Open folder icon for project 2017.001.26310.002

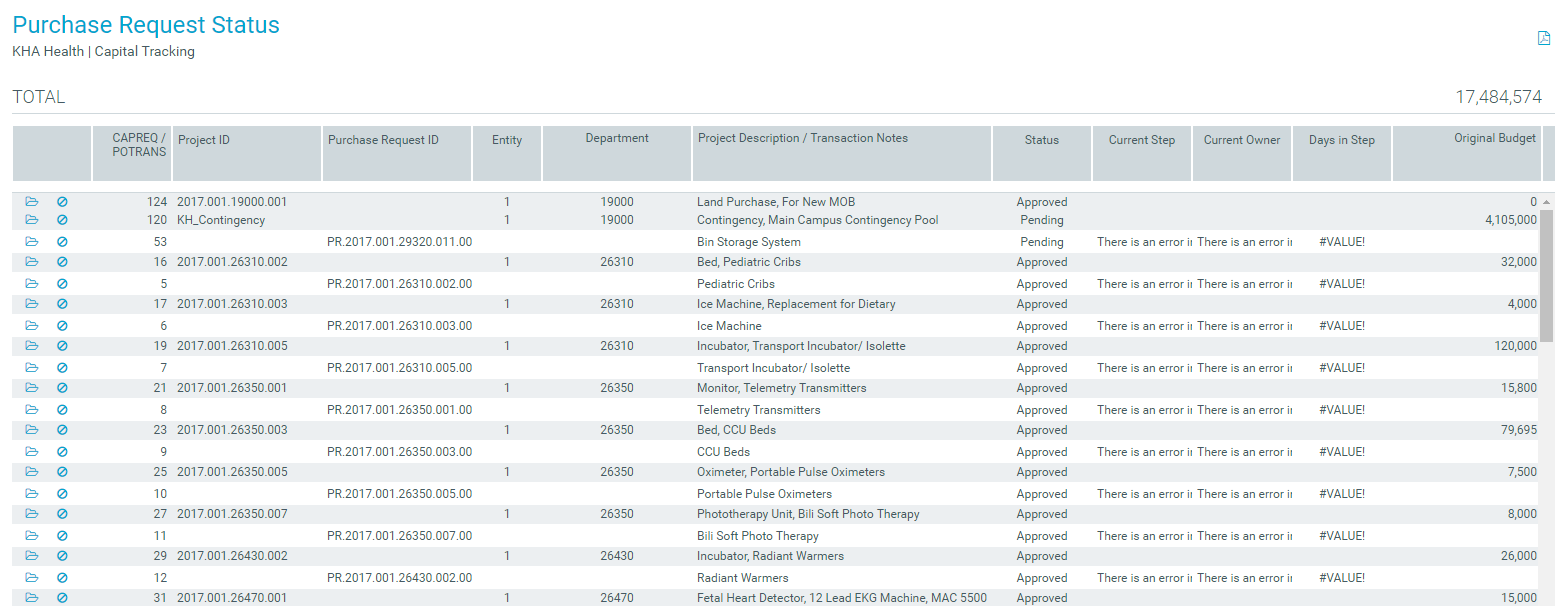click(x=32, y=262)
